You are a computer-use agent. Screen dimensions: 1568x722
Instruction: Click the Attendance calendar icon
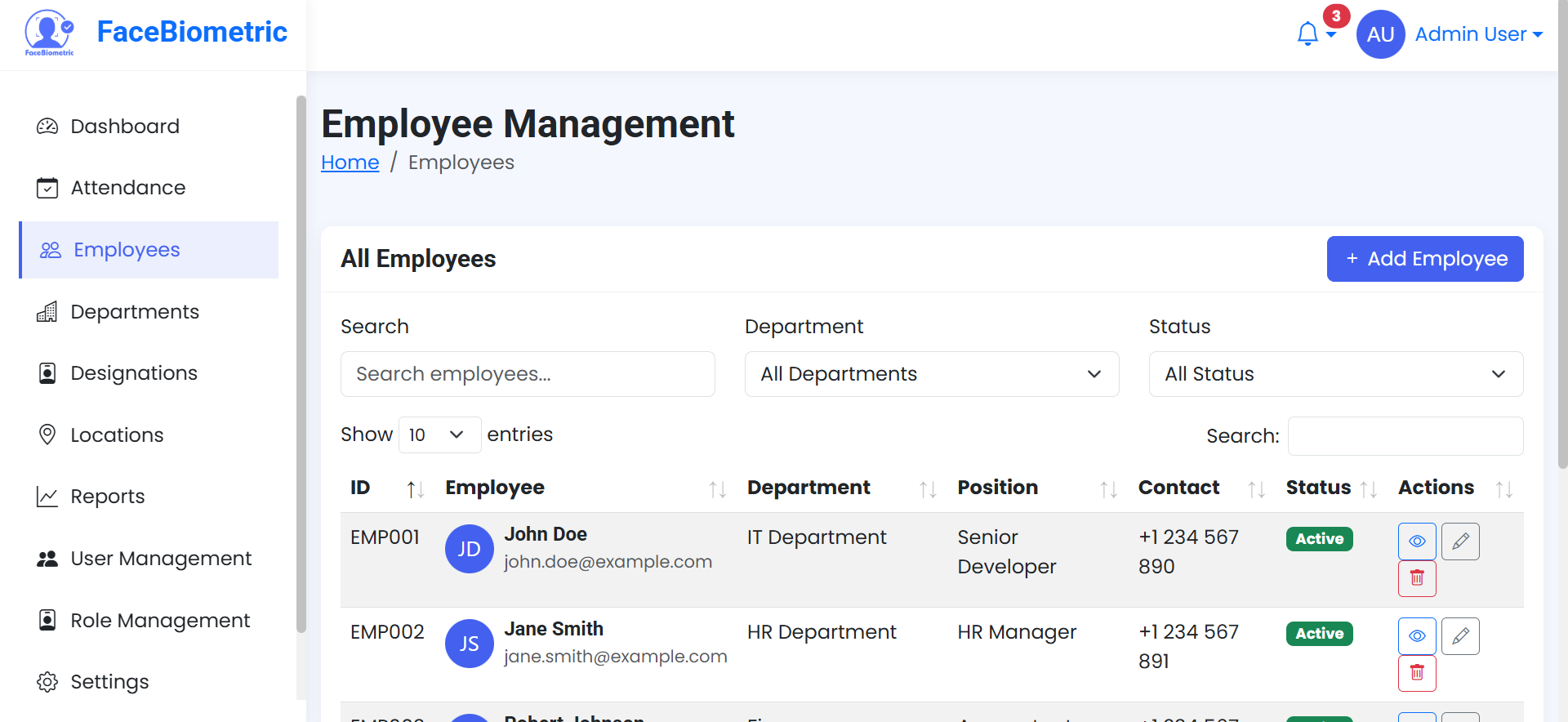click(x=47, y=188)
